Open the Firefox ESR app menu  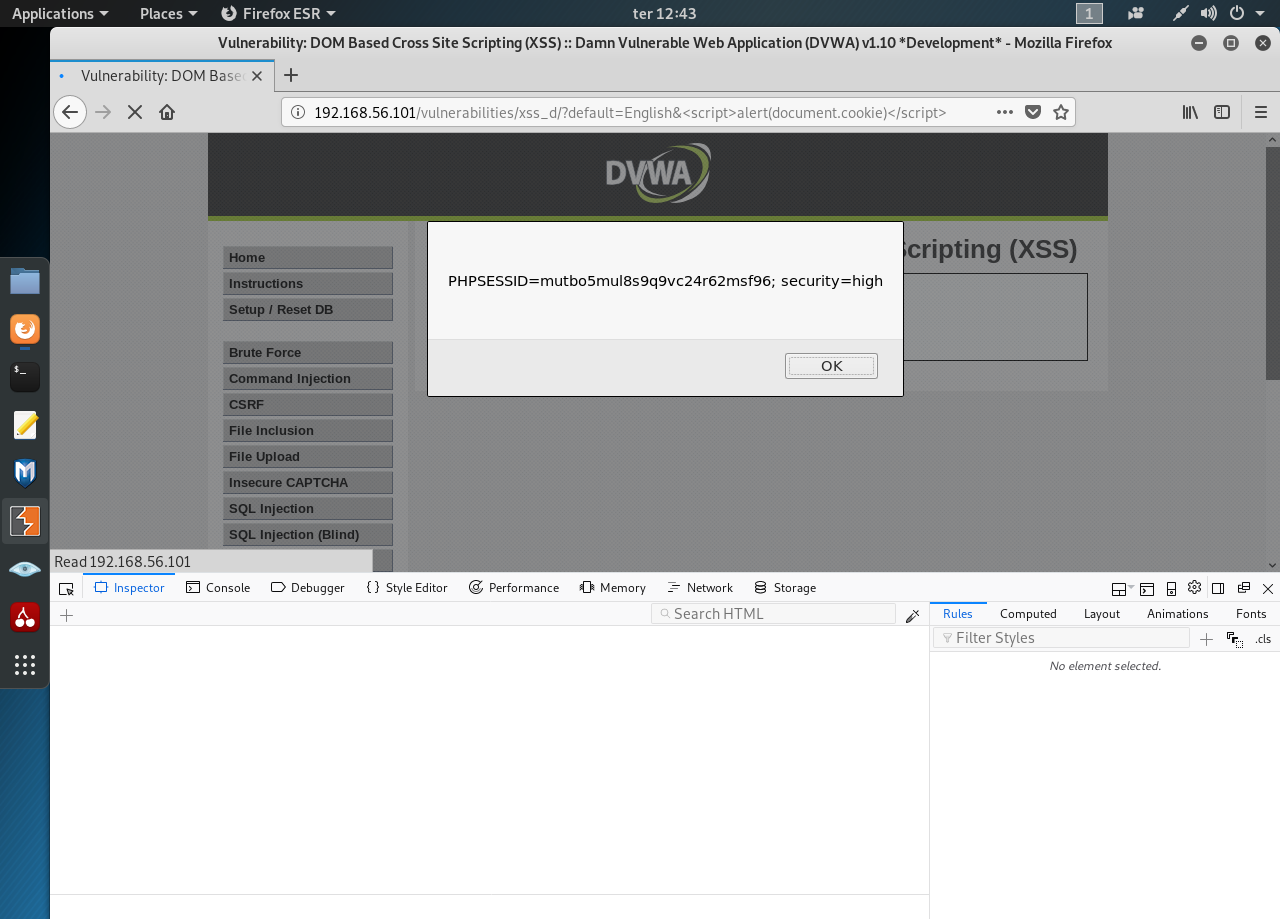point(278,13)
